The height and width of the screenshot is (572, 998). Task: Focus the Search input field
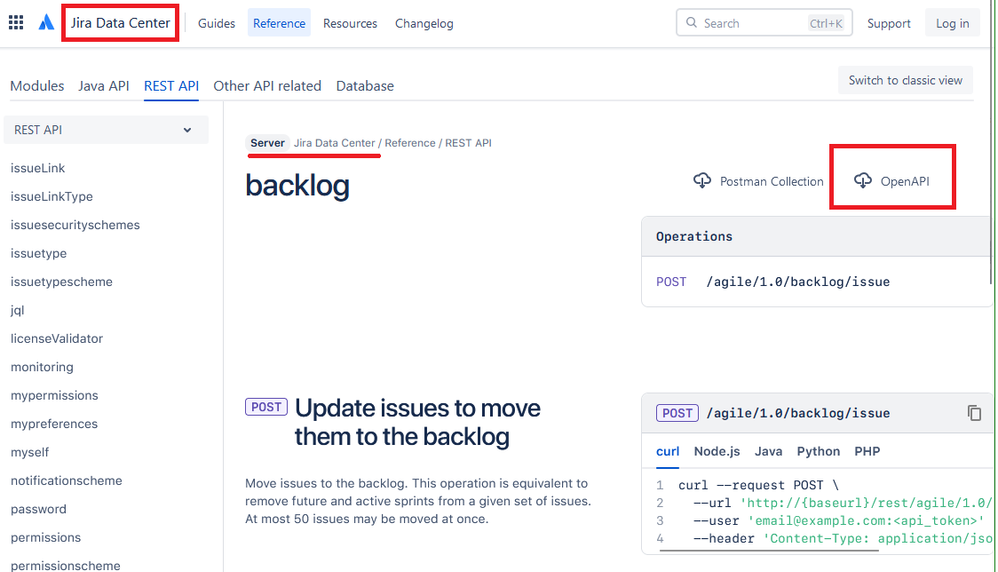pyautogui.click(x=764, y=23)
